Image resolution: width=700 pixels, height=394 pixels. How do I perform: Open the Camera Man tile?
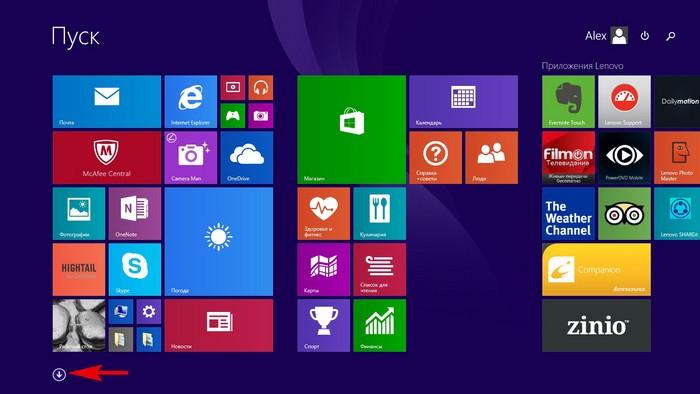[x=191, y=158]
